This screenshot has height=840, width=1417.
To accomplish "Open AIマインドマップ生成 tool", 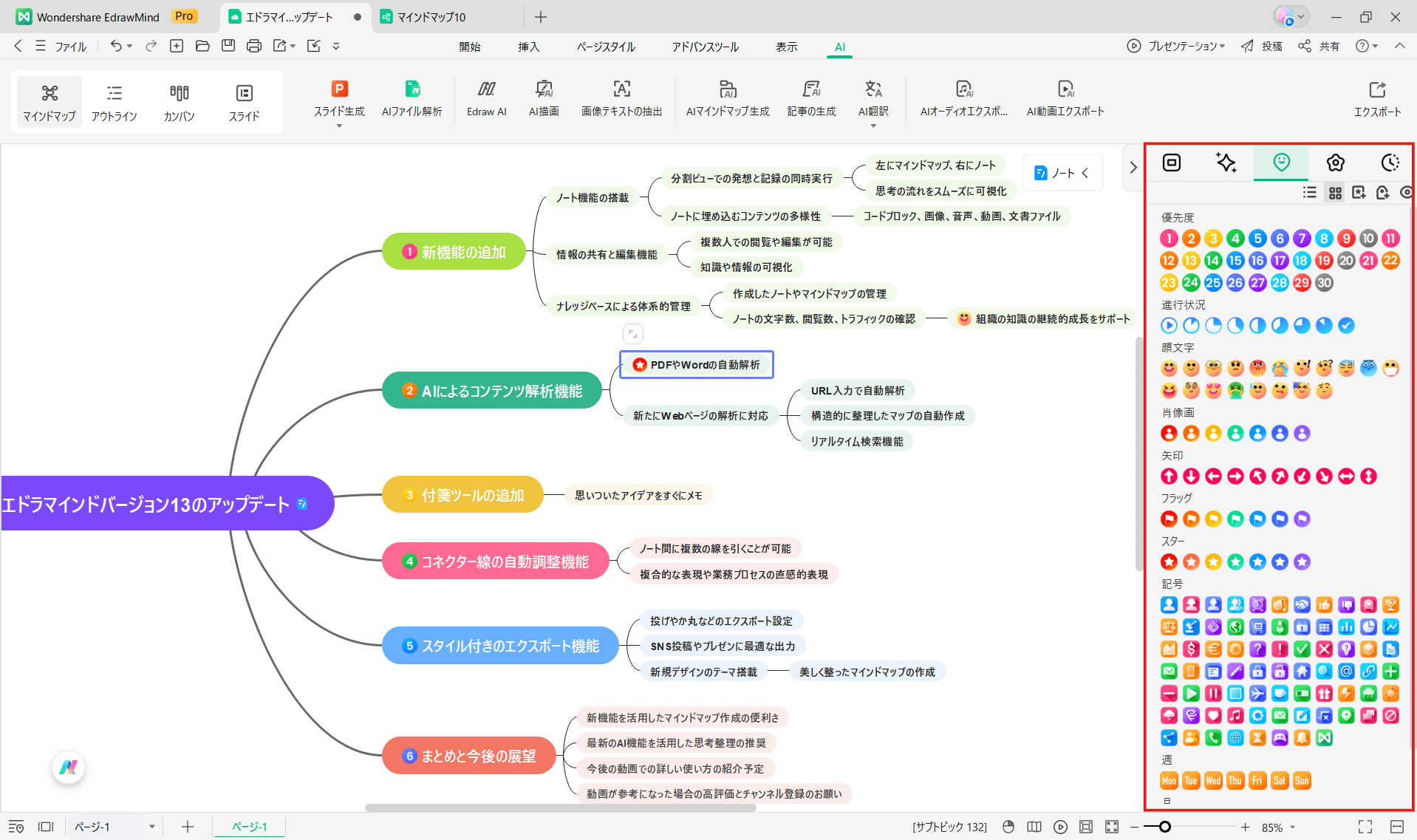I will [727, 99].
